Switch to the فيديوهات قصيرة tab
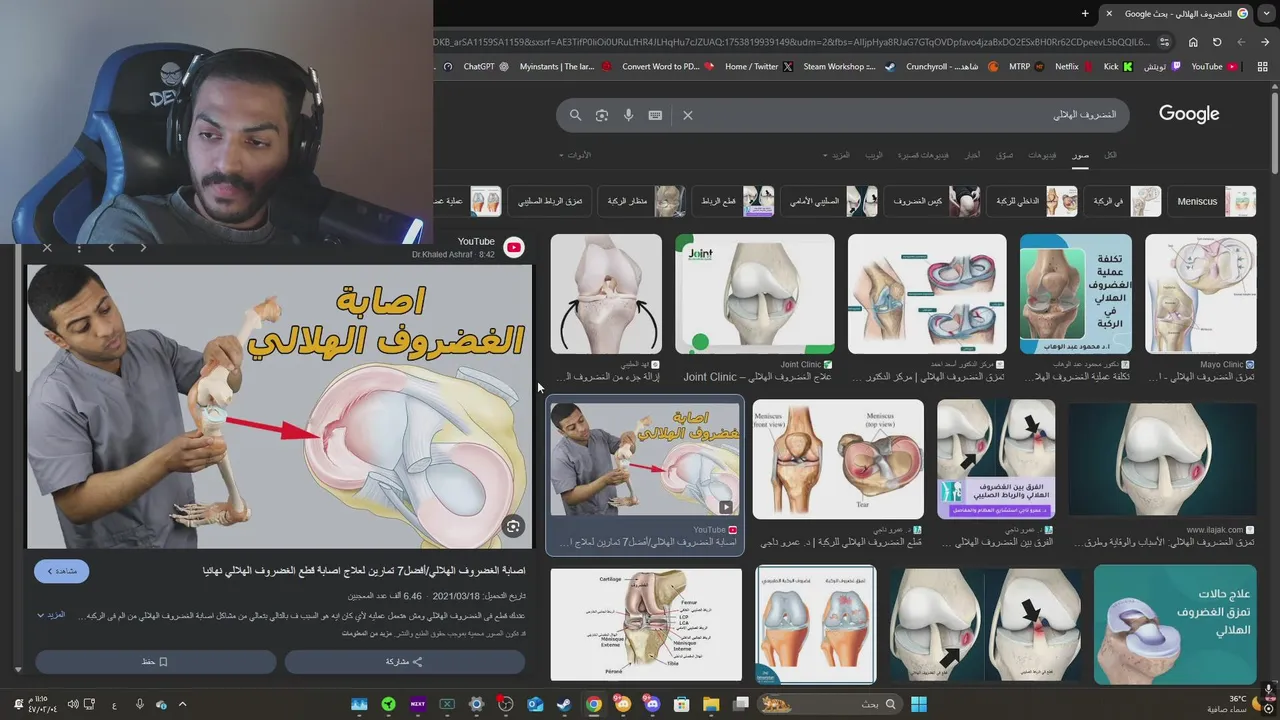 coord(923,155)
